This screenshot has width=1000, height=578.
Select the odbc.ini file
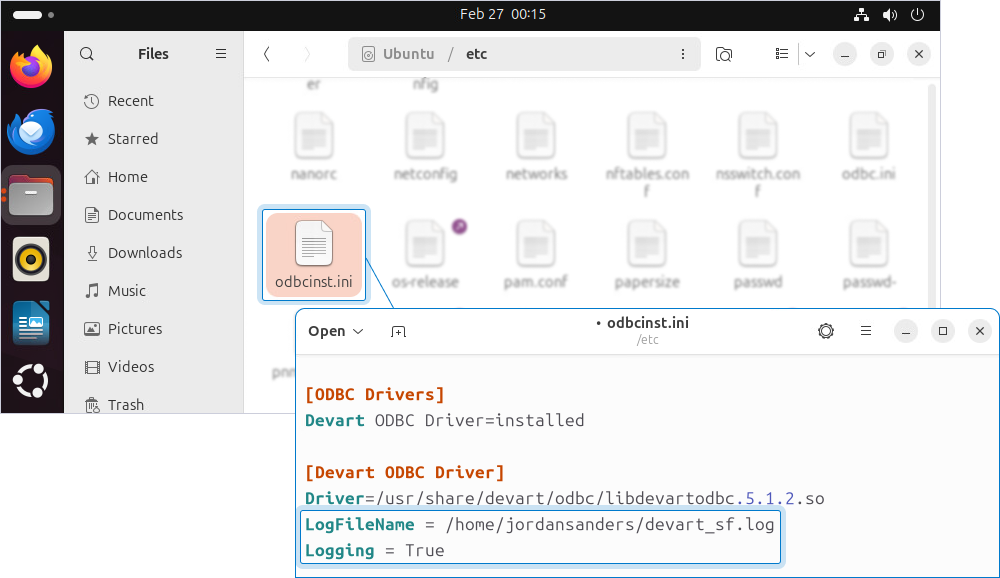(x=869, y=147)
